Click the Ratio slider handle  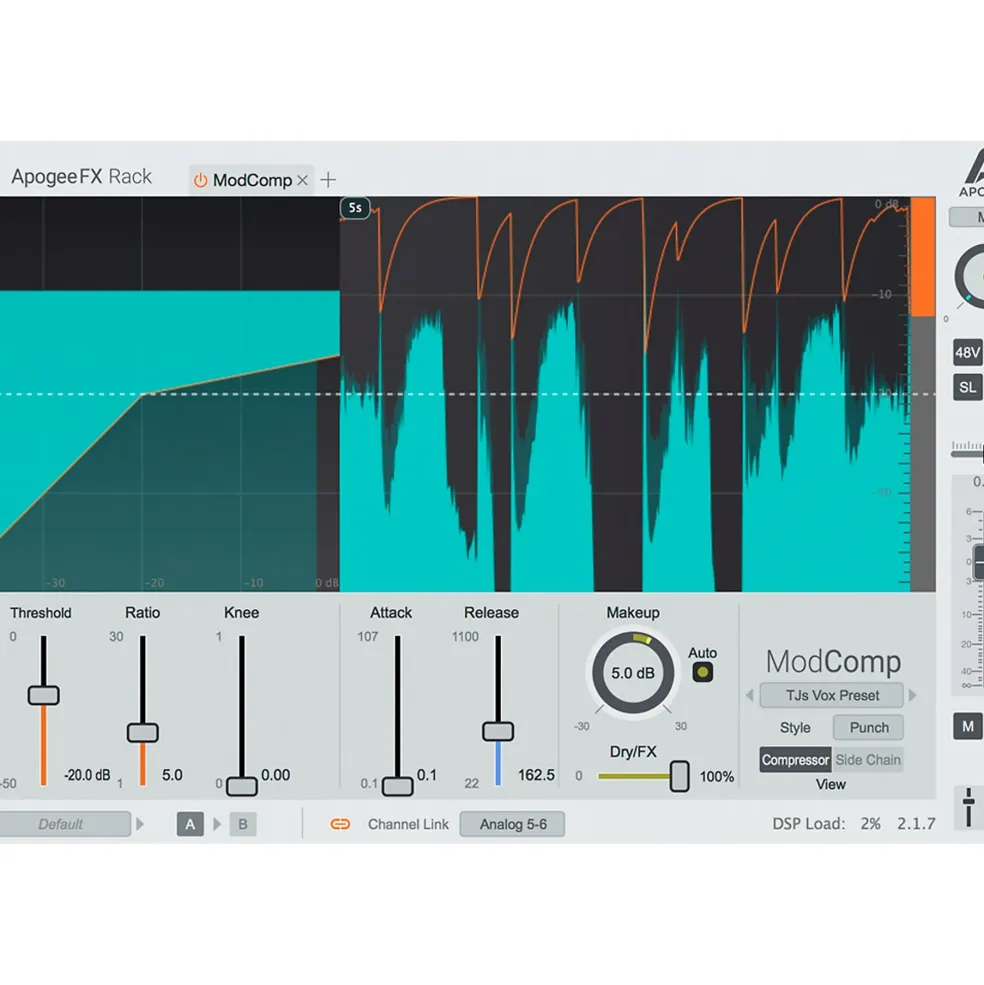tap(143, 732)
